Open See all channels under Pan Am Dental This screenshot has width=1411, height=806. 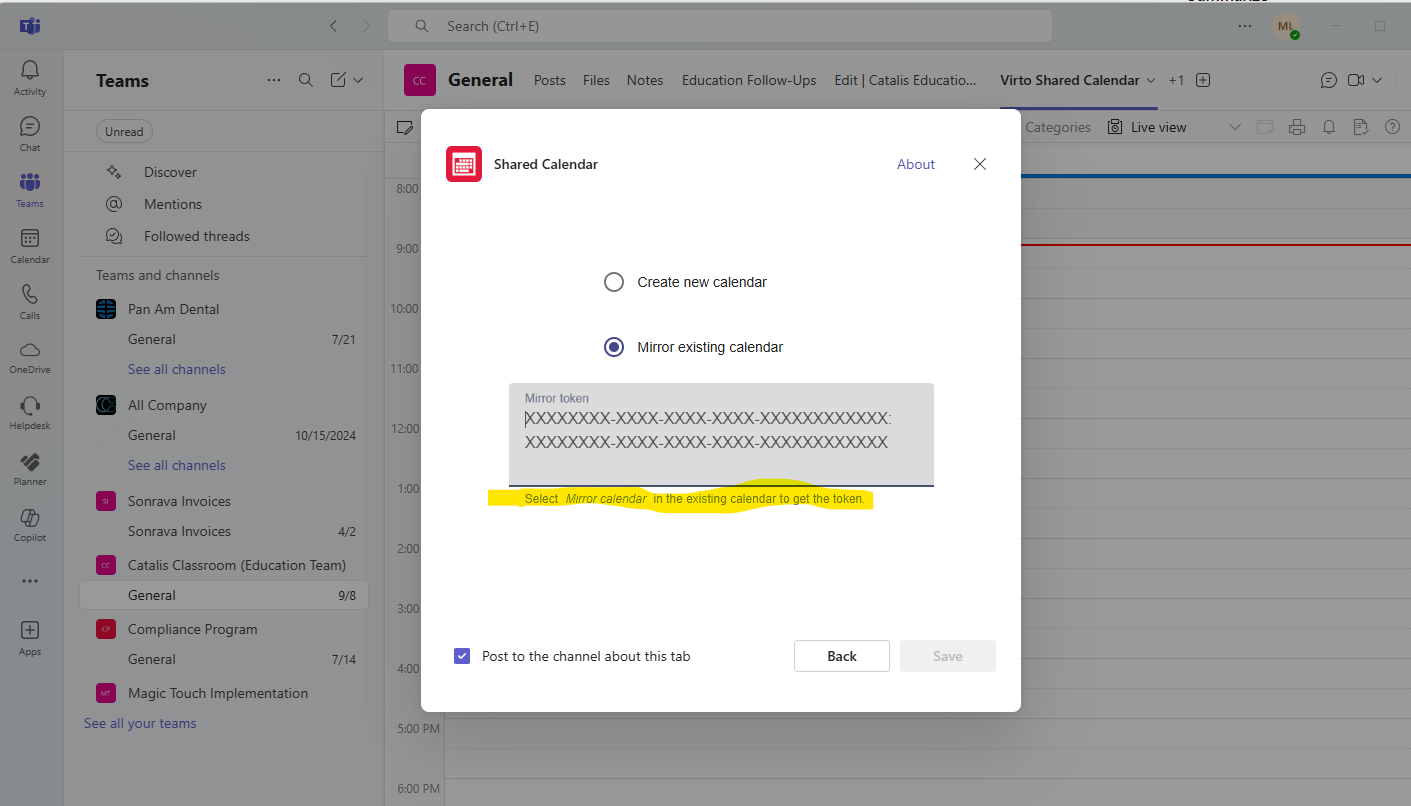click(177, 369)
